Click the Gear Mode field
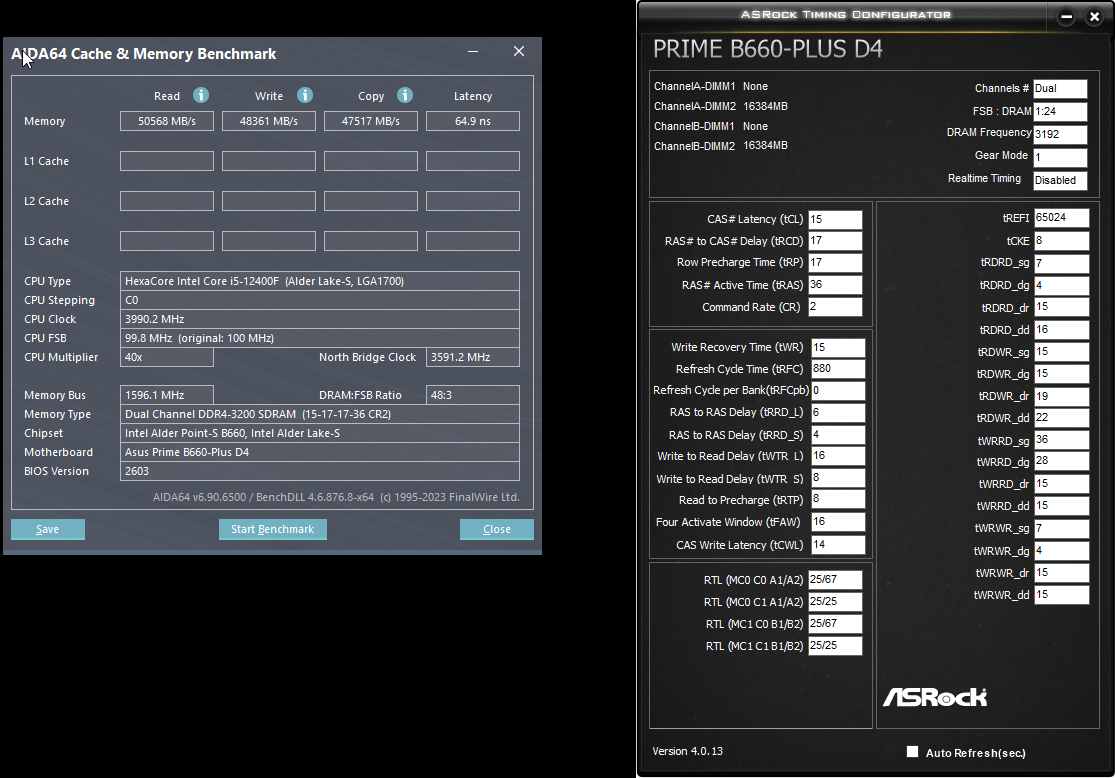 click(x=1060, y=157)
